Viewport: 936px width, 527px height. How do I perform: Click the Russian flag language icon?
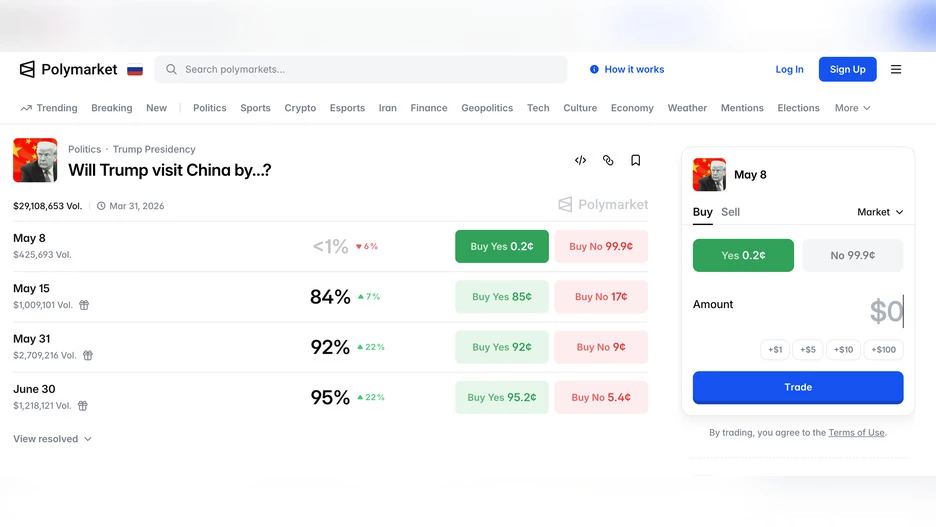click(135, 70)
